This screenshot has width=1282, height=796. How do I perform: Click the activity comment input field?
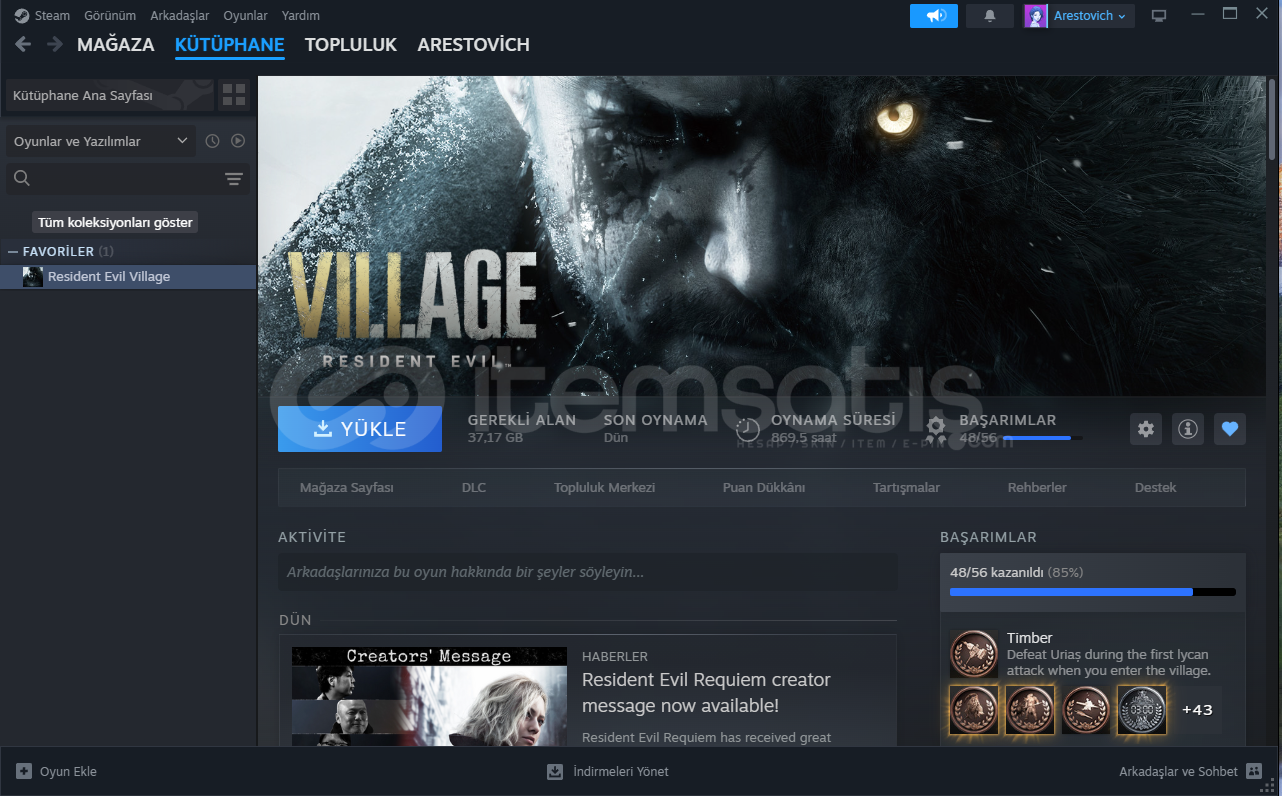(x=588, y=573)
